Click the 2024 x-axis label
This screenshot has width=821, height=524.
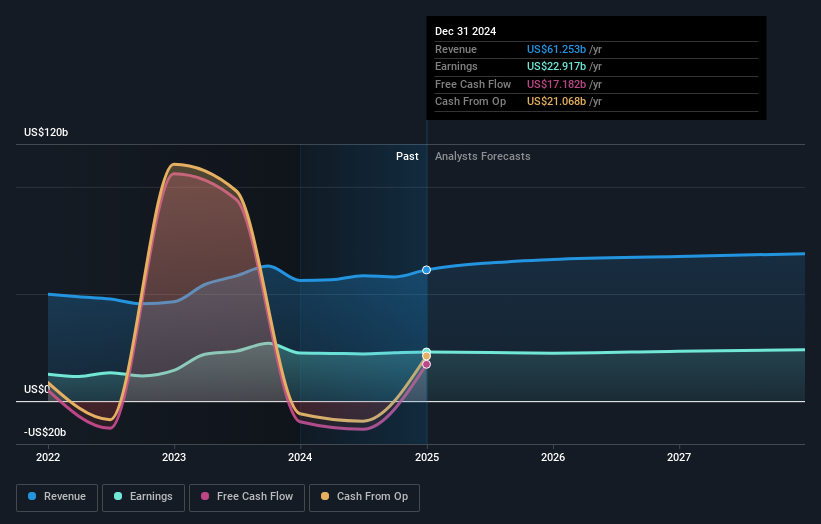(x=300, y=458)
